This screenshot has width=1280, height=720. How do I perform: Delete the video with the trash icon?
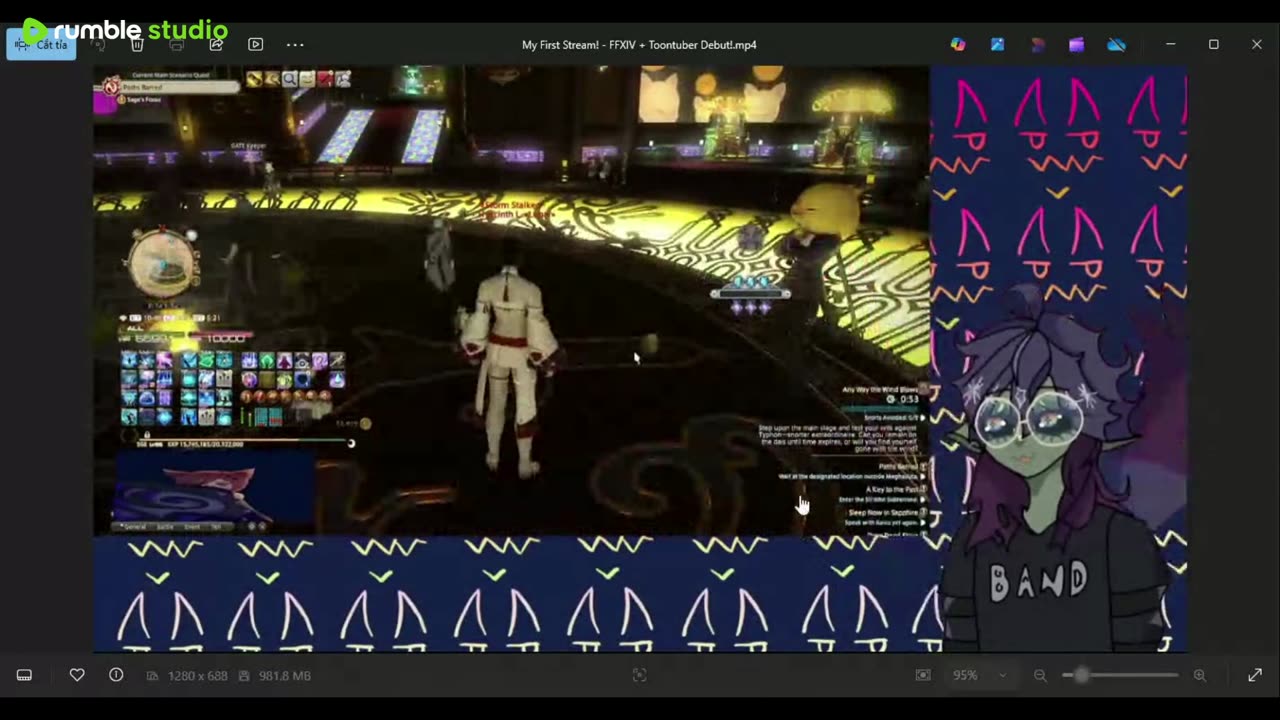tap(137, 45)
